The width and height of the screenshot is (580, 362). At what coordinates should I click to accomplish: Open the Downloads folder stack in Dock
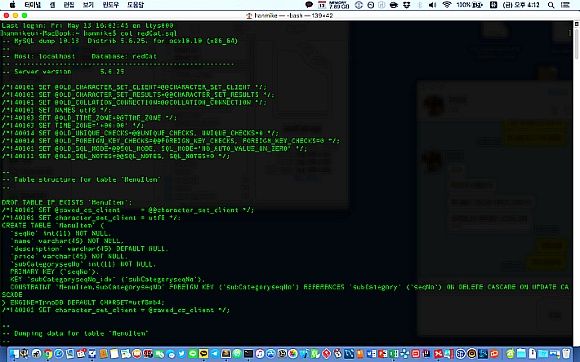[x=542, y=354]
